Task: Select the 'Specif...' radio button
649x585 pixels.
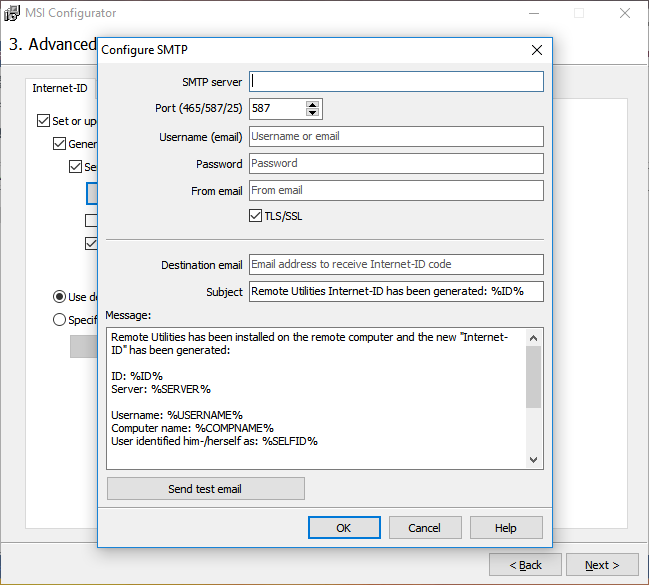Action: coord(59,320)
